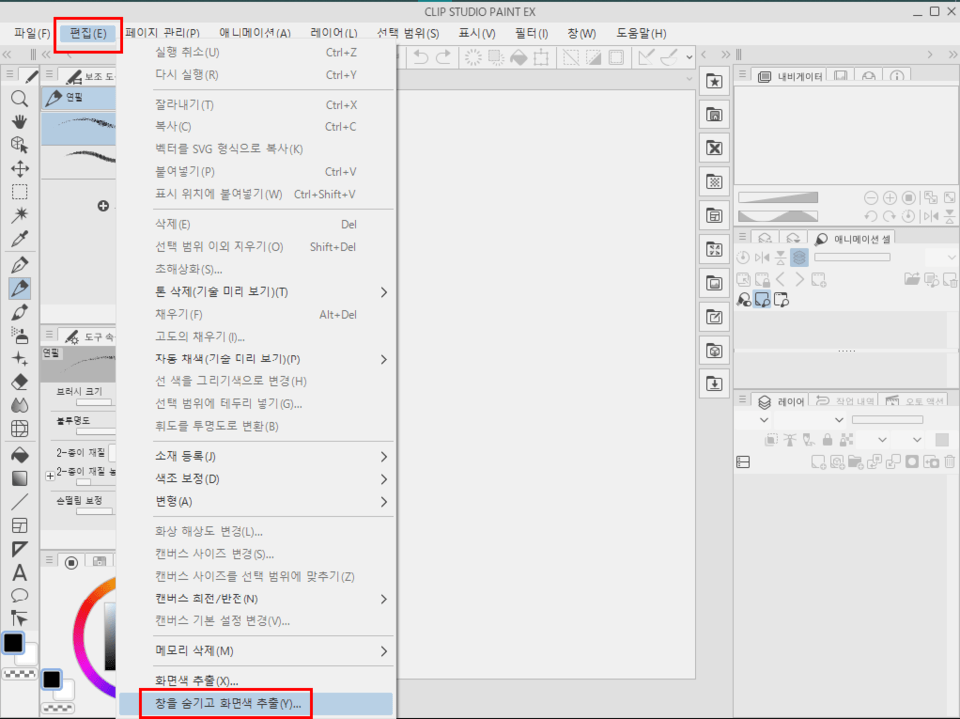
Task: Click 화면색 추출(X)... menu entry
Action: (x=196, y=682)
